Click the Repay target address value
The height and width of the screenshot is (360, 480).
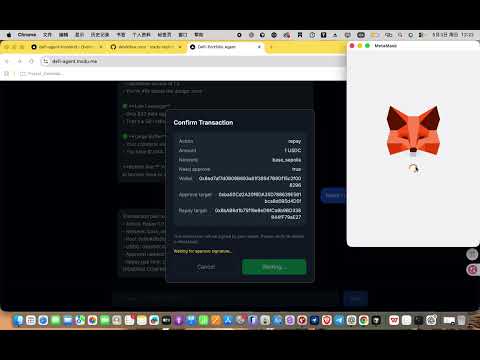tap(258, 214)
